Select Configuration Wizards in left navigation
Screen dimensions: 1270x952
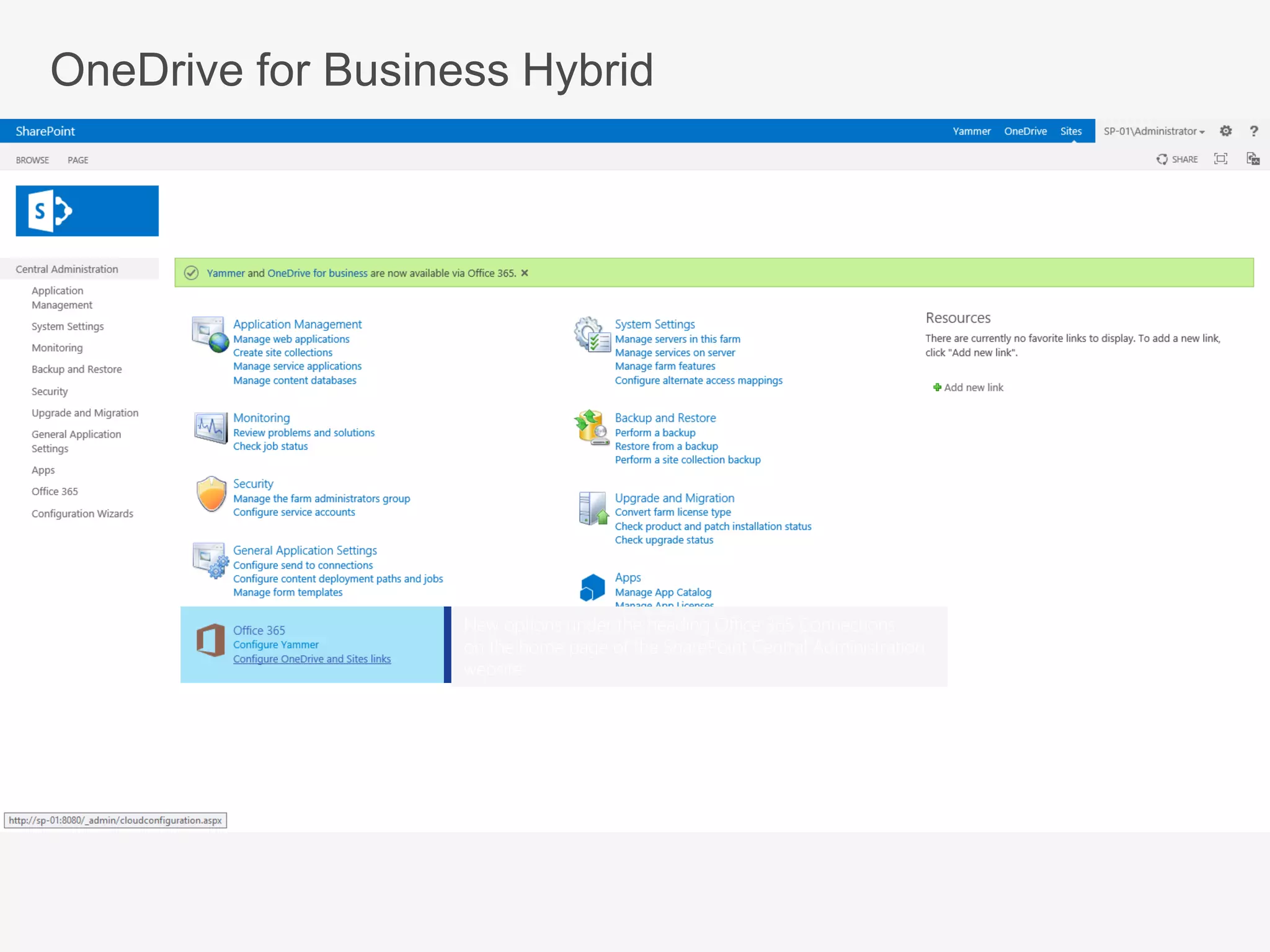[x=82, y=514]
